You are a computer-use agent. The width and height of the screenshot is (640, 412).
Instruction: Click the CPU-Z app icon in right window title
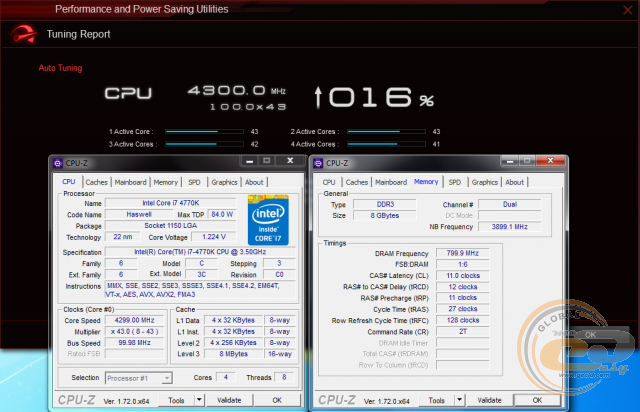coord(318,163)
